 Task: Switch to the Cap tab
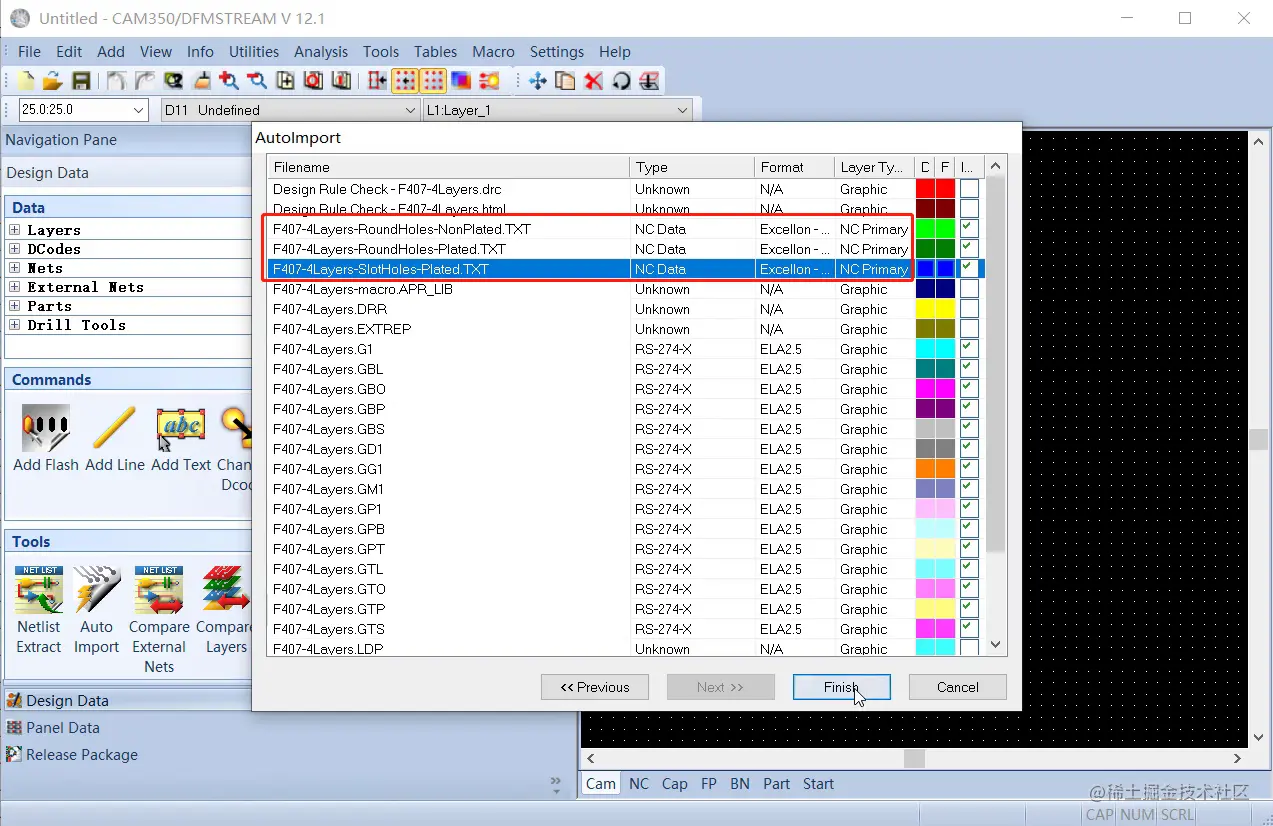click(675, 784)
